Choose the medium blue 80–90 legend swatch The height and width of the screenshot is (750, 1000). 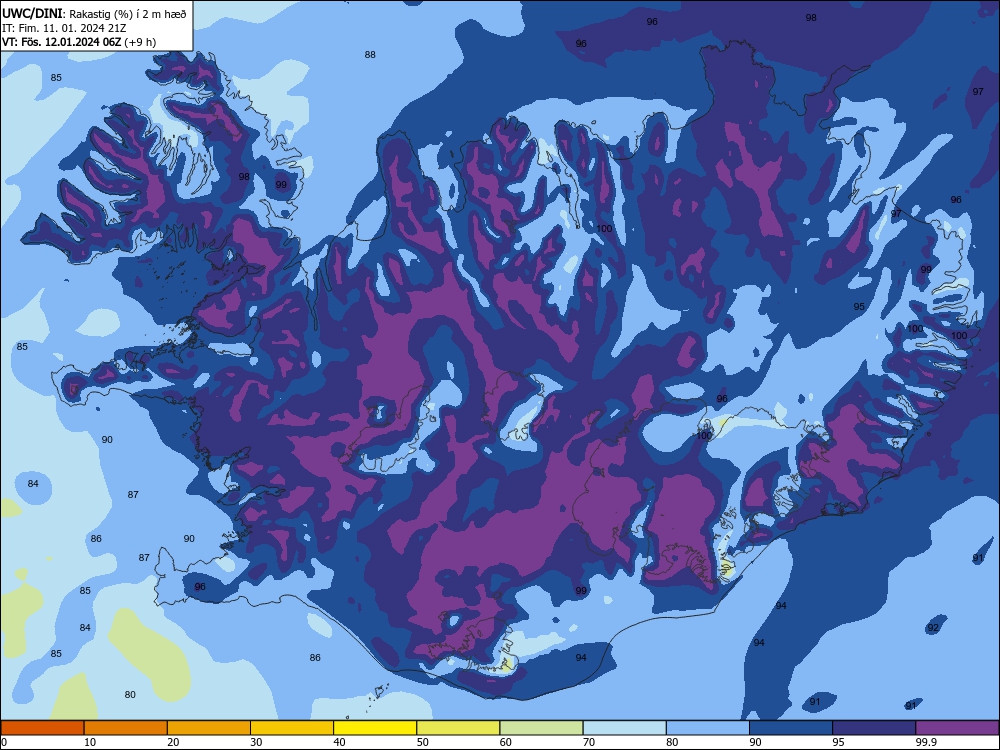tap(708, 728)
